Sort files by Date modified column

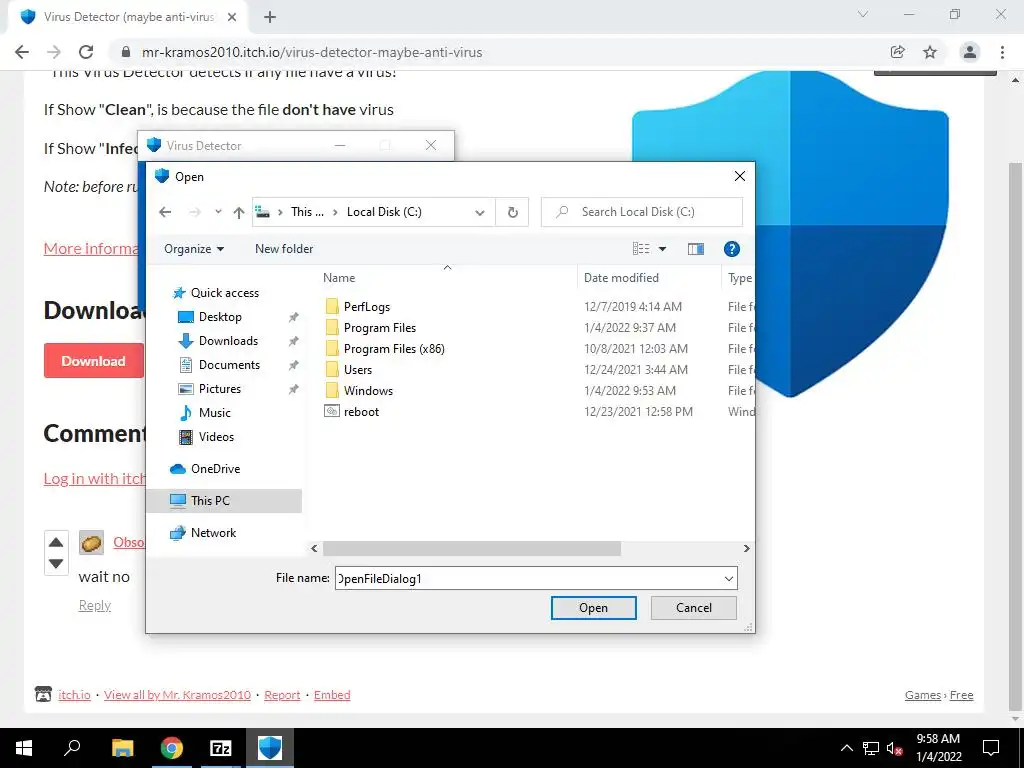point(621,278)
